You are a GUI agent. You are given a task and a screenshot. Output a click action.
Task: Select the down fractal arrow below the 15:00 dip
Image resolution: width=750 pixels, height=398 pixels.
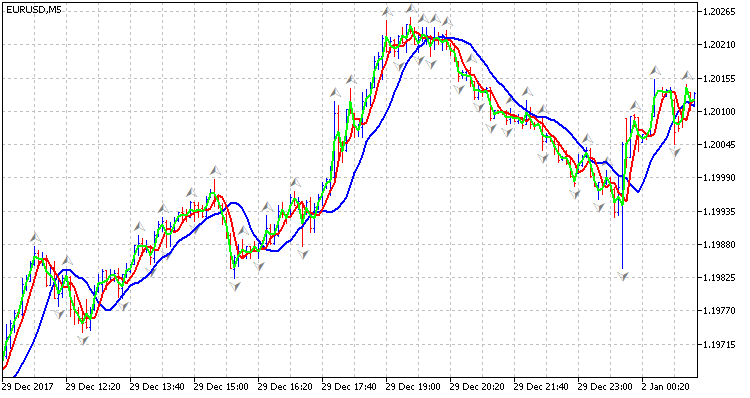pyautogui.click(x=234, y=286)
